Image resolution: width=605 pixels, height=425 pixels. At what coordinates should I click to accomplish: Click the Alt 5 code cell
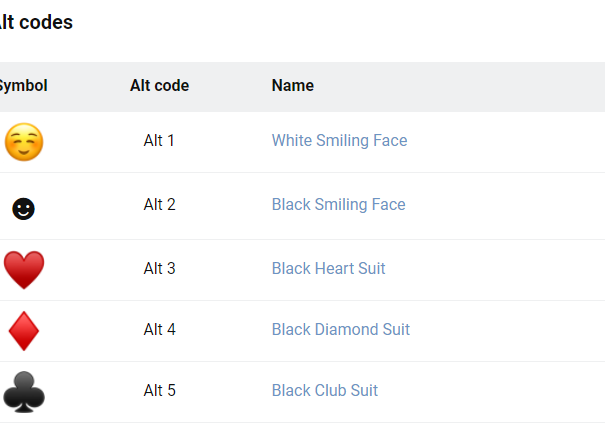[159, 391]
